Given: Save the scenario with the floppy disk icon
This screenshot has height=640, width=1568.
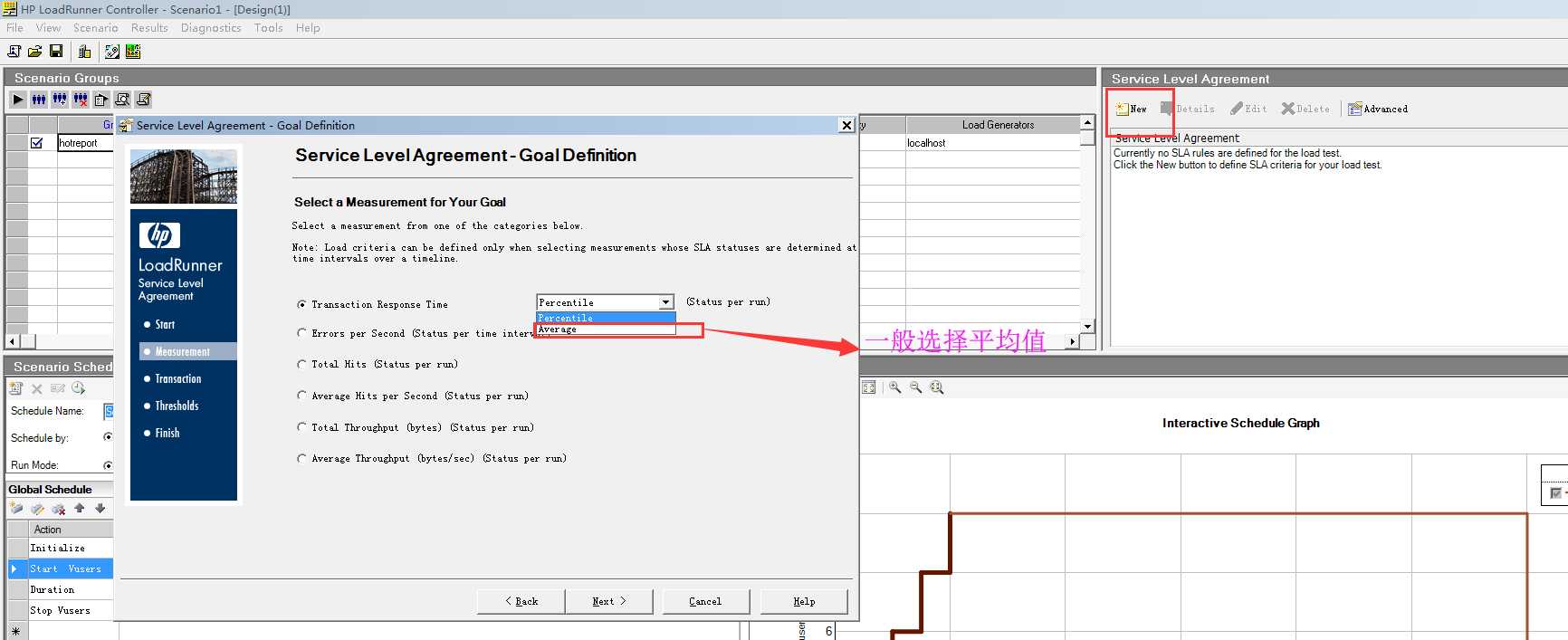Looking at the screenshot, I should click(x=56, y=52).
